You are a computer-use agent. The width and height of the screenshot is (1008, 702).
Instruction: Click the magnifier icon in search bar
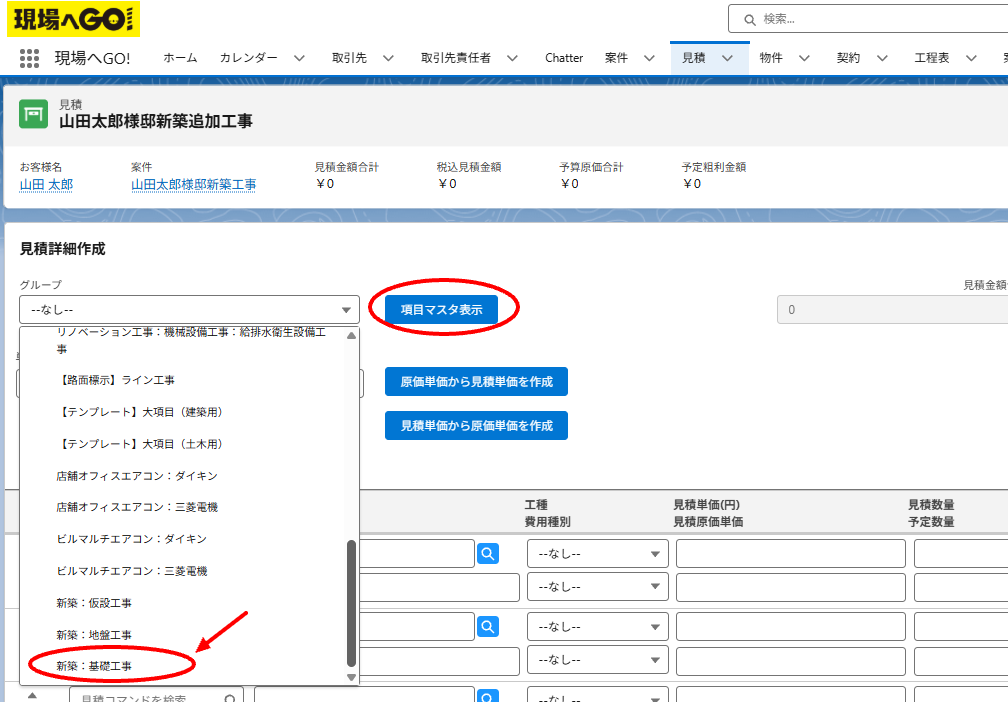750,20
